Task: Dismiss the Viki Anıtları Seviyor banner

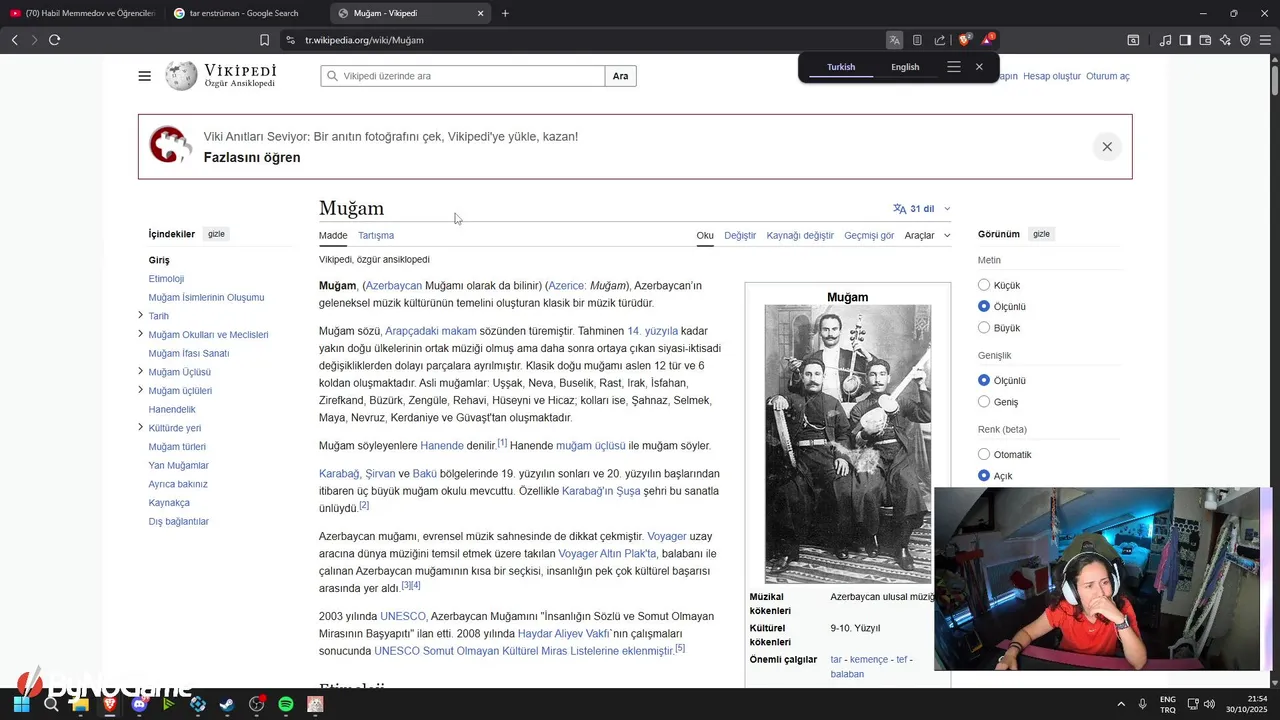Action: pos(1107,147)
